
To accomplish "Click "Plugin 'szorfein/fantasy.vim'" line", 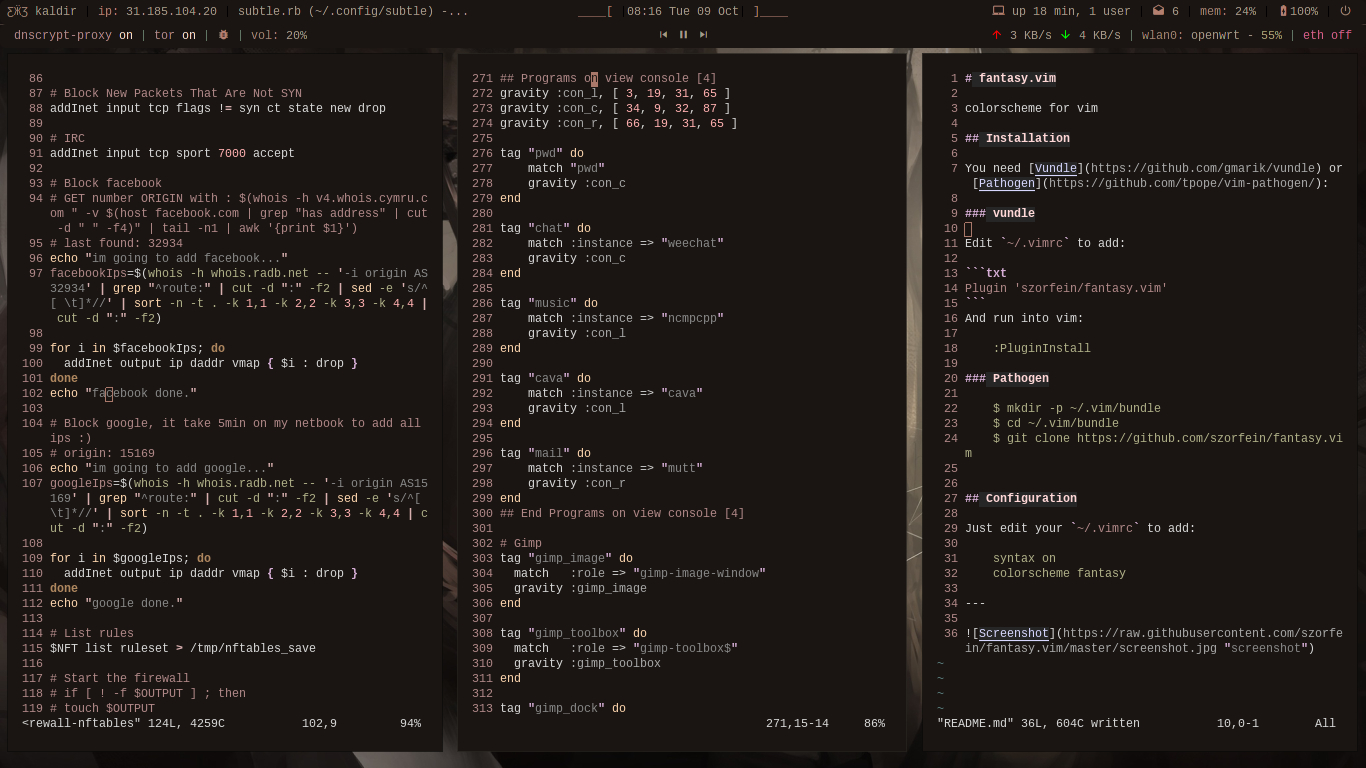I will 1066,288.
